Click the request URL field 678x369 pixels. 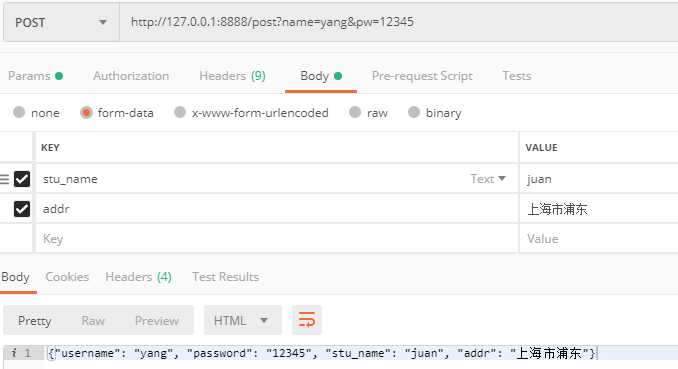click(x=398, y=22)
